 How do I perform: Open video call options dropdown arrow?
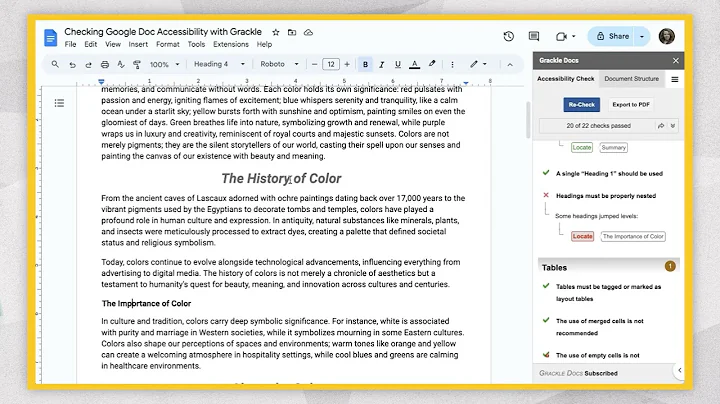coord(574,36)
